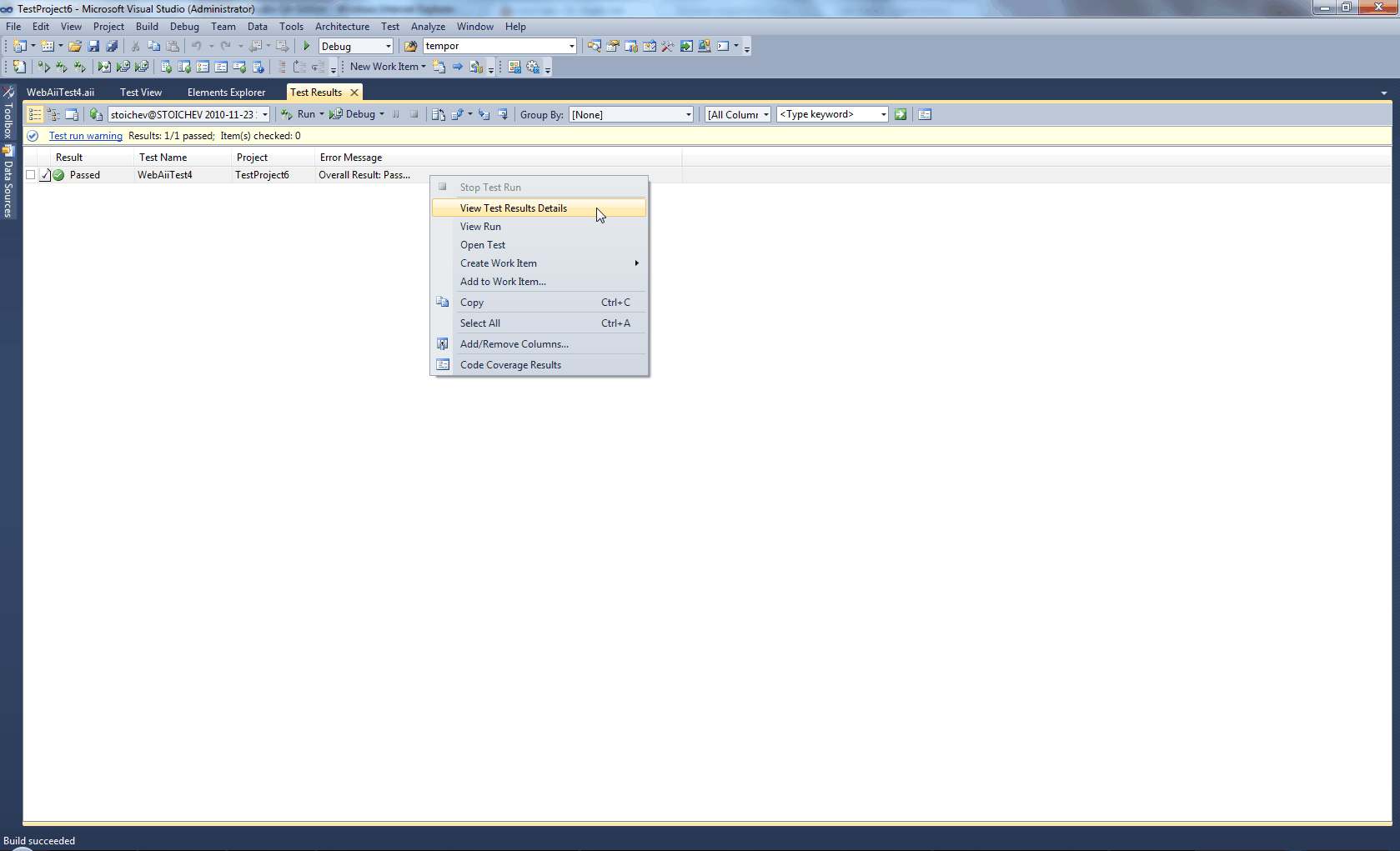Open the Architecture menu
This screenshot has width=1400, height=851.
click(342, 27)
